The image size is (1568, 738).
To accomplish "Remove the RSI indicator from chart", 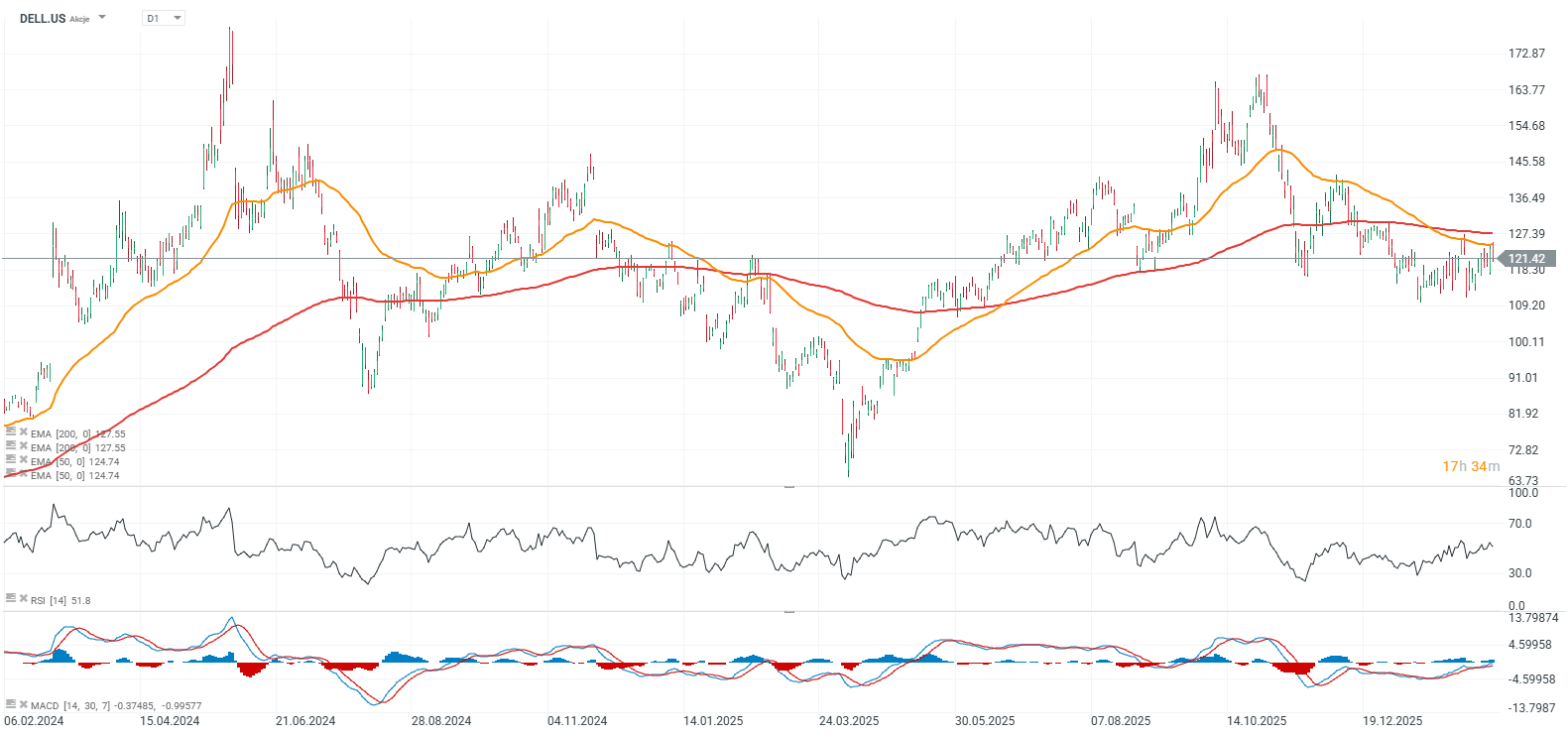I will click(x=23, y=599).
